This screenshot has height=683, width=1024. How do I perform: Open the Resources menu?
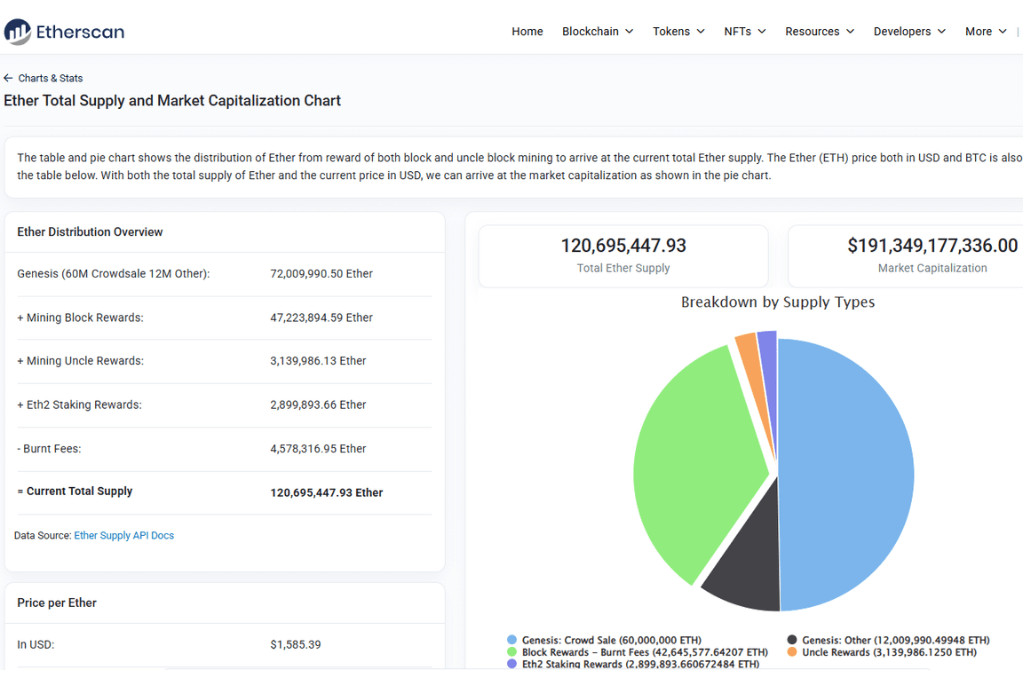[820, 31]
